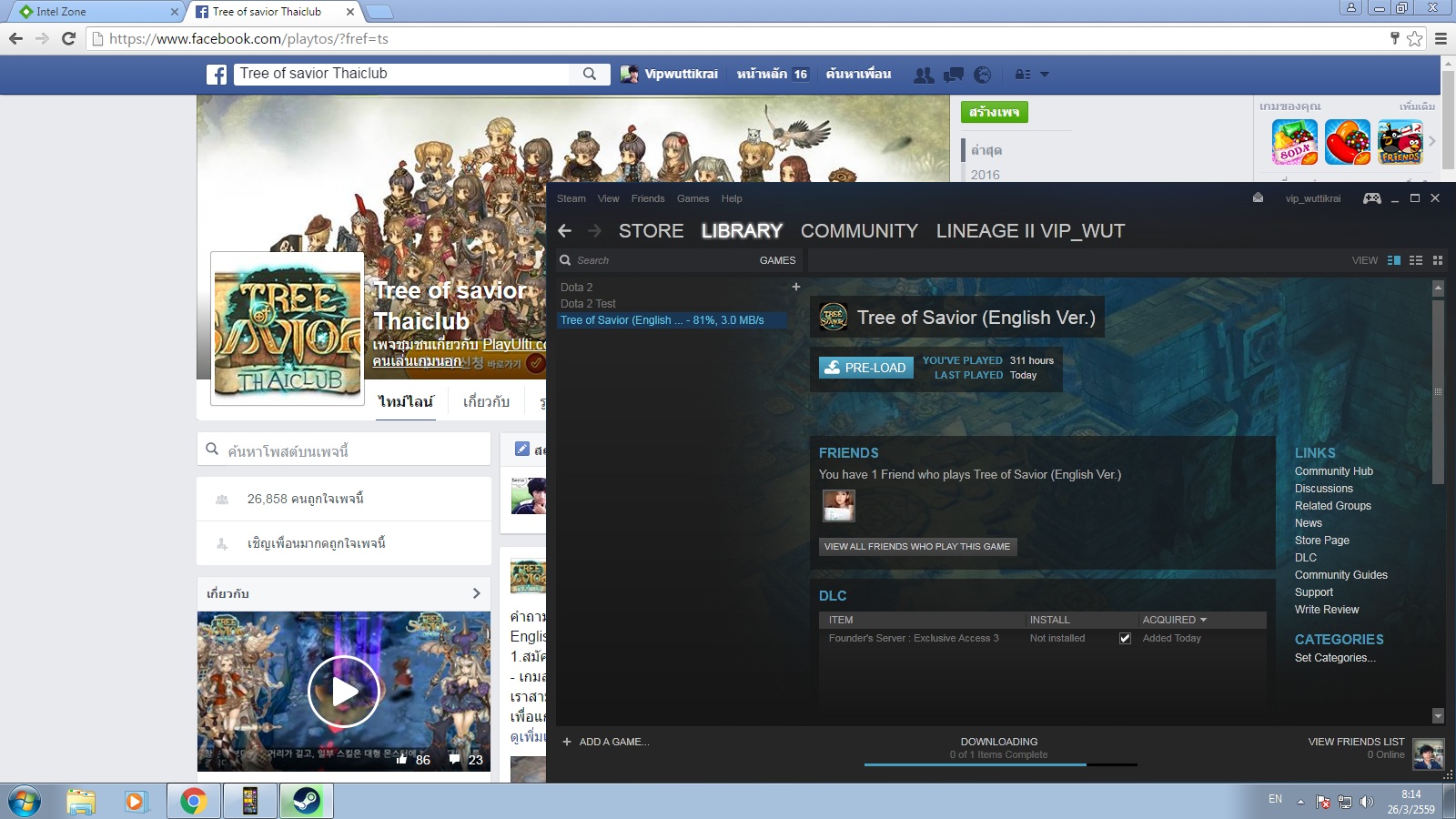Click the Facebook page post search field
Viewport: 1456px width, 819px height.
click(x=344, y=450)
